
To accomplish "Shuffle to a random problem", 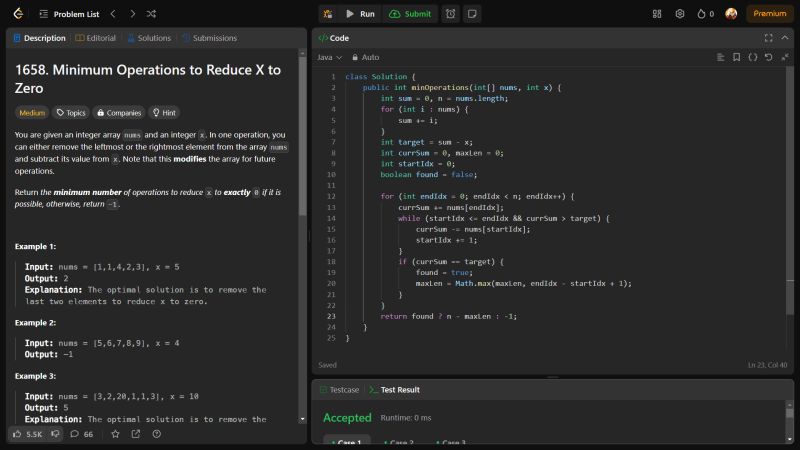I will coord(151,14).
